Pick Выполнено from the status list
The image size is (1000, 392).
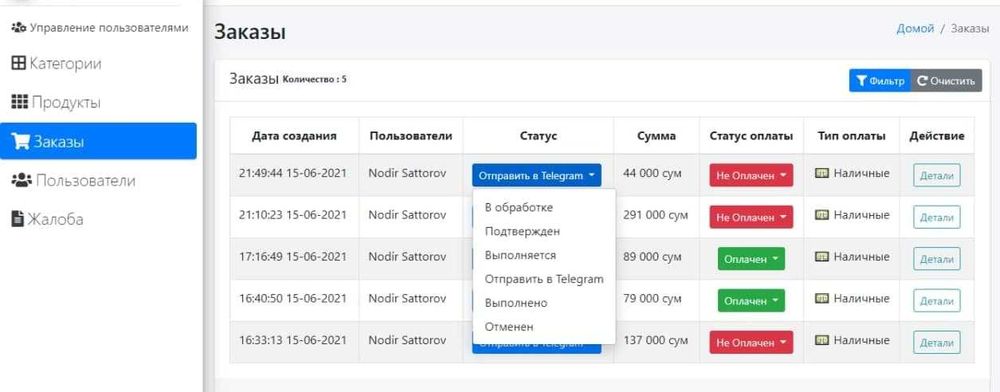(x=516, y=303)
